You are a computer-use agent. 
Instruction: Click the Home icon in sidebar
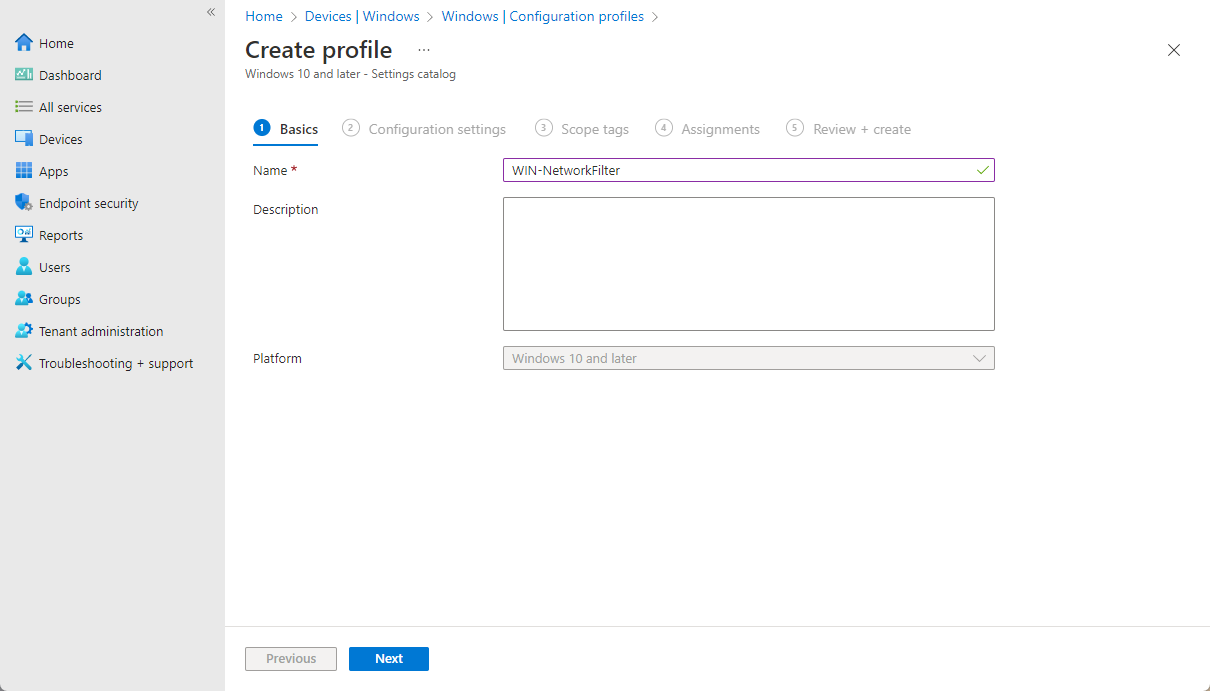24,43
